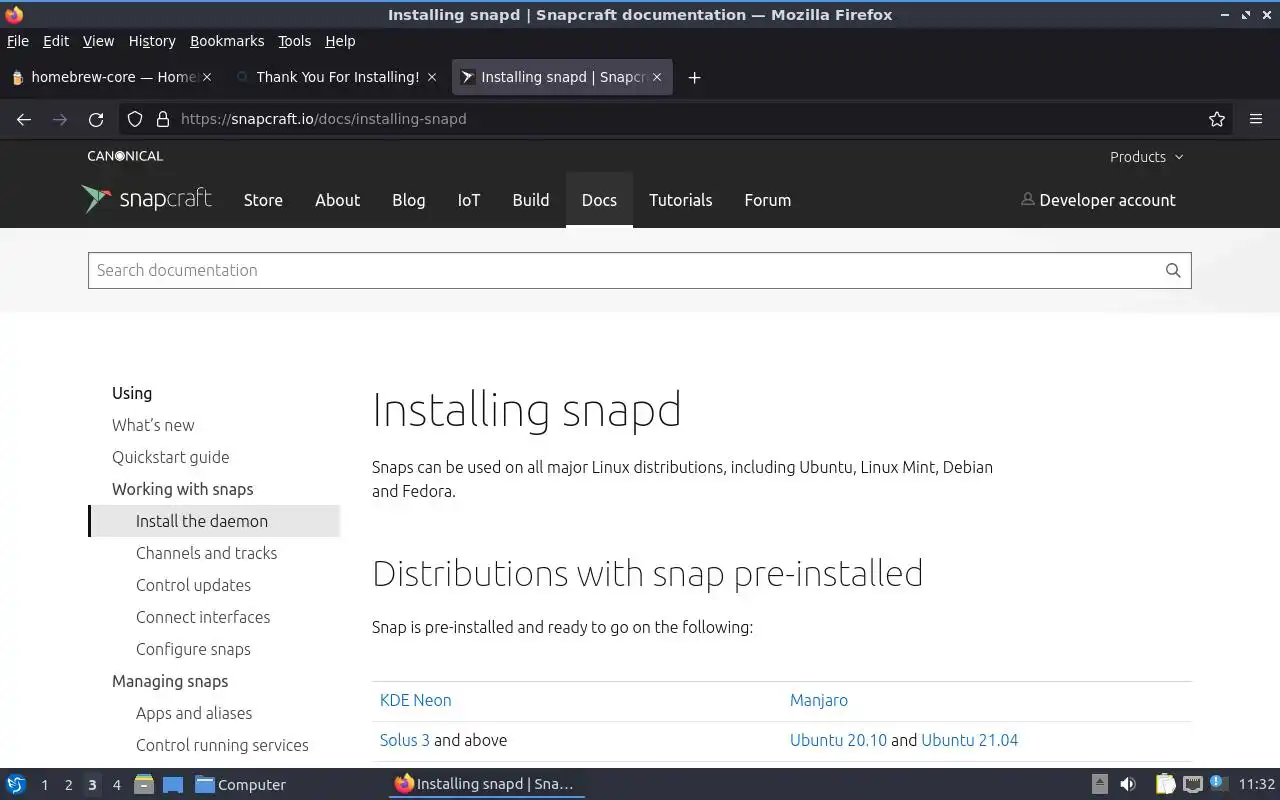Switch to workspace 4
1280x800 pixels.
coord(116,784)
